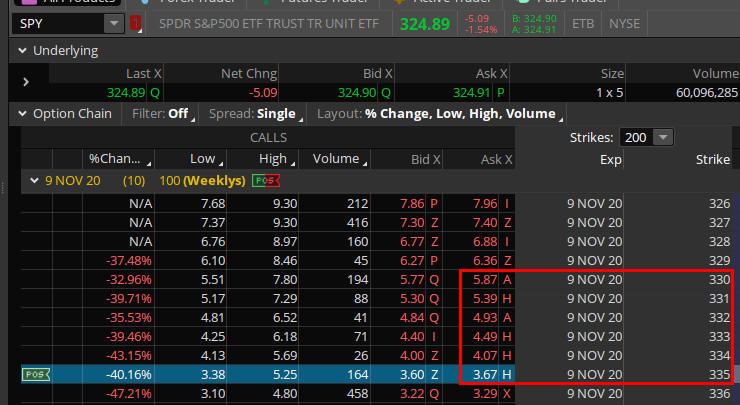Click volume 458 in 336 strike row
Screen dimensions: 740x405
point(357,393)
